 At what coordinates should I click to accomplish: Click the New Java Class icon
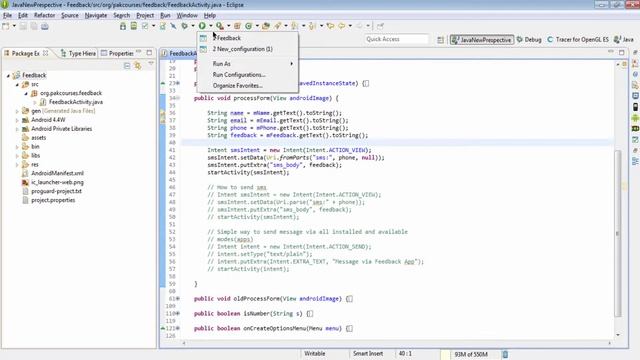(x=249, y=26)
